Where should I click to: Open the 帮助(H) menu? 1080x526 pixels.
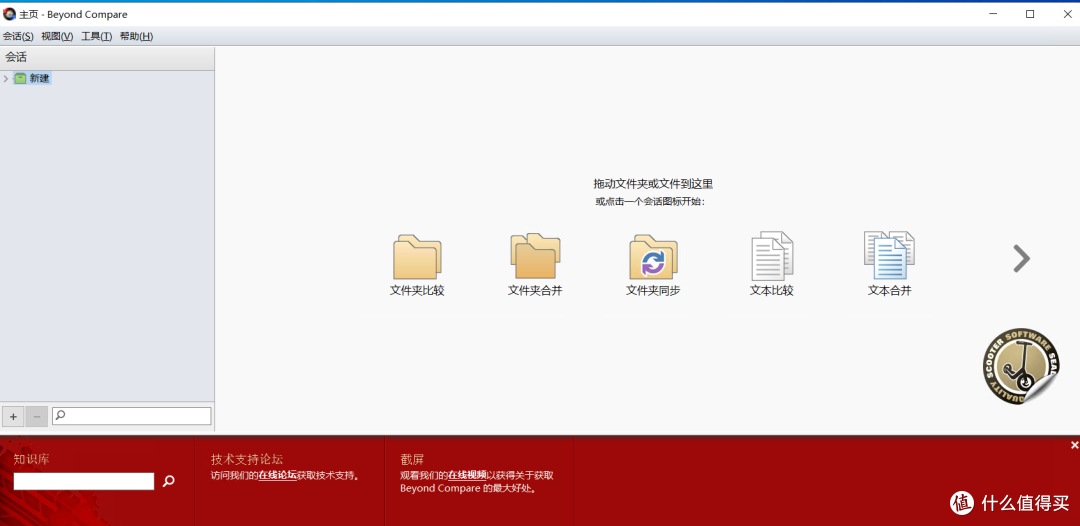coord(136,36)
